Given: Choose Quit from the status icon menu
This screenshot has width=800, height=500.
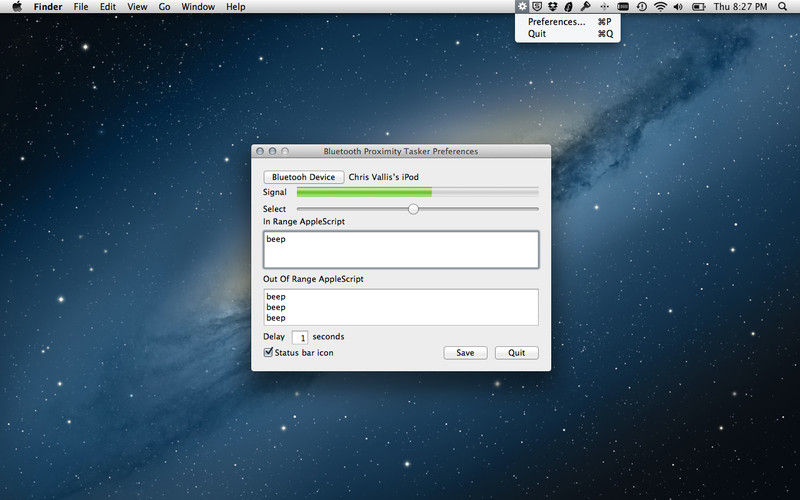Looking at the screenshot, I should (x=568, y=34).
